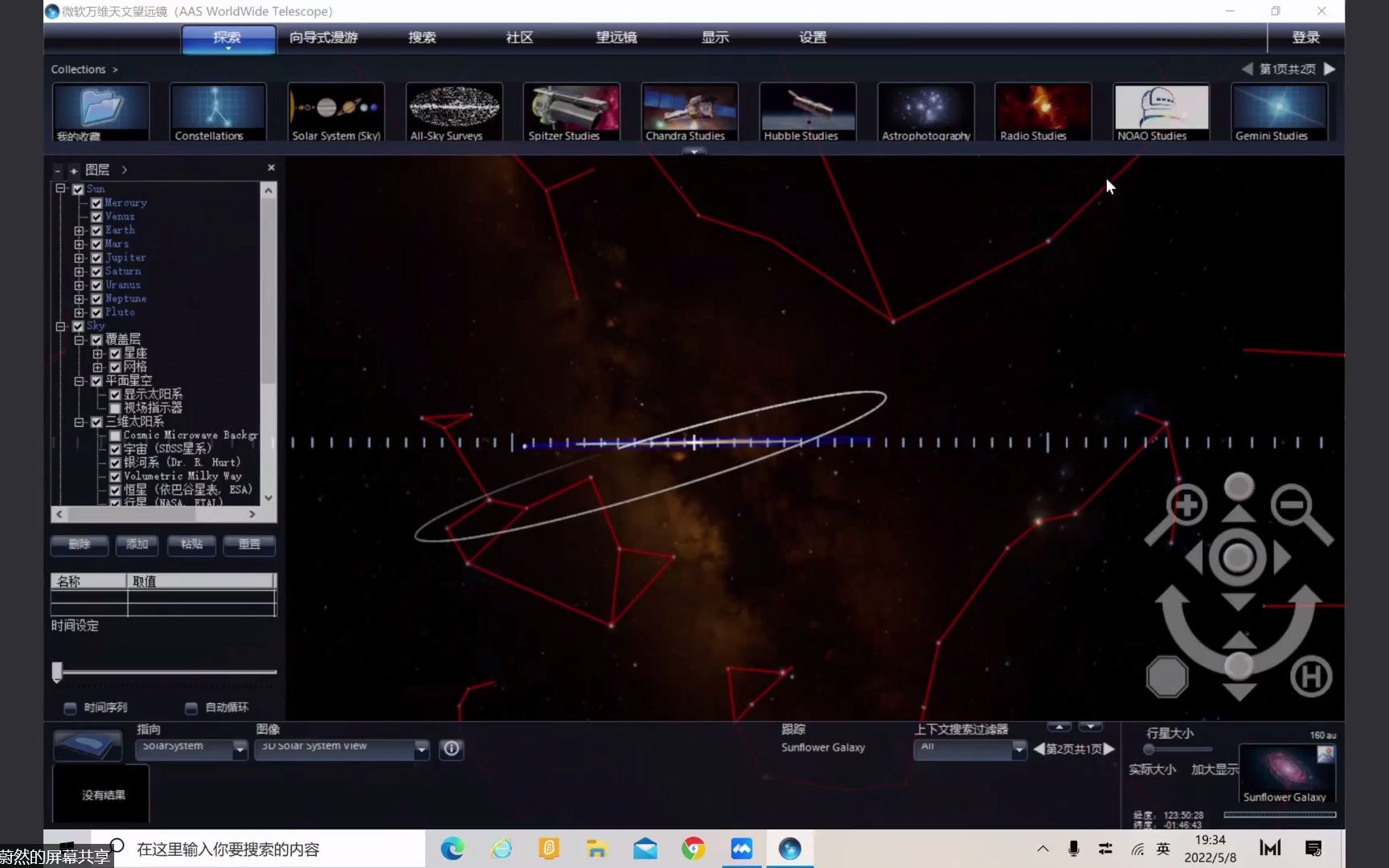Open the Astrophotography collection

925,113
